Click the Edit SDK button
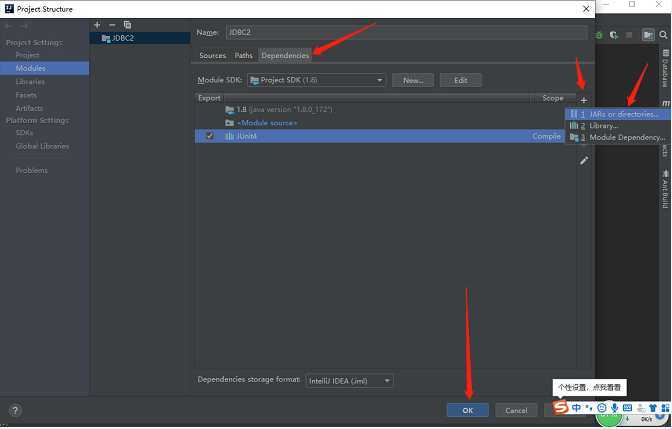Viewport: 672px width, 429px height. click(461, 80)
